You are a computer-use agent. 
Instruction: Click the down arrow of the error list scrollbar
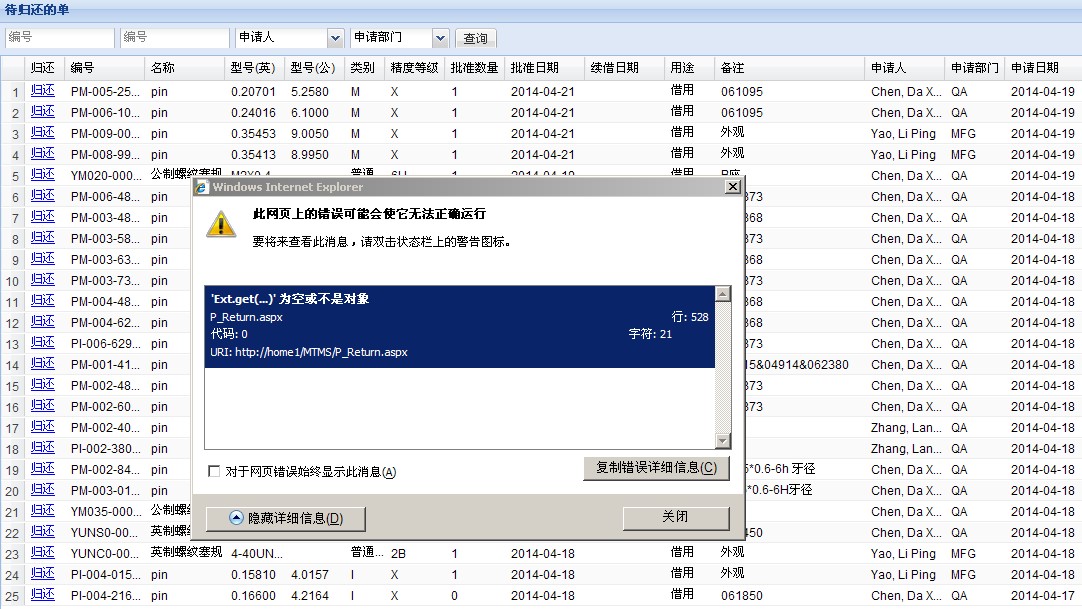point(722,441)
